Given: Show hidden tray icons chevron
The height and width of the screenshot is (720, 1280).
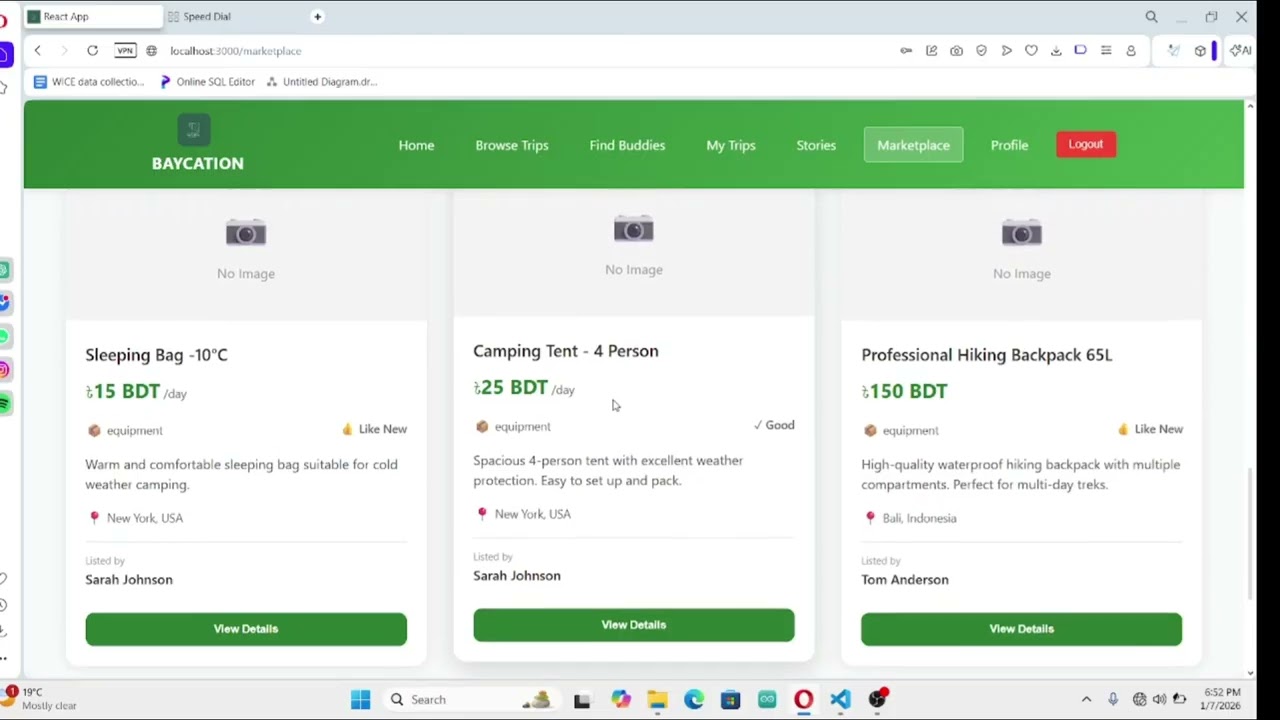Looking at the screenshot, I should [1086, 699].
